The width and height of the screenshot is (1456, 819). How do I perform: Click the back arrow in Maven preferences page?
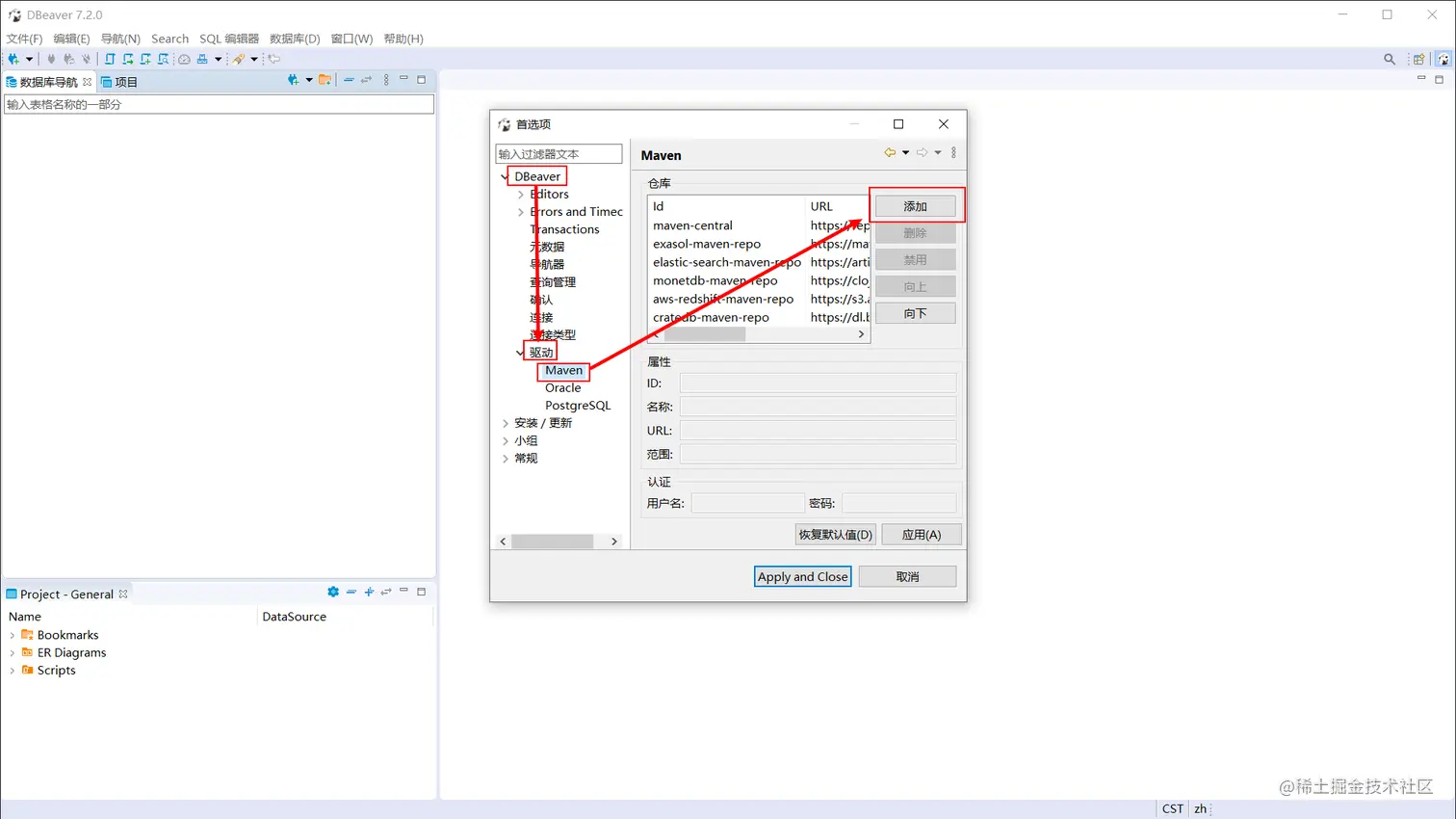coord(890,152)
